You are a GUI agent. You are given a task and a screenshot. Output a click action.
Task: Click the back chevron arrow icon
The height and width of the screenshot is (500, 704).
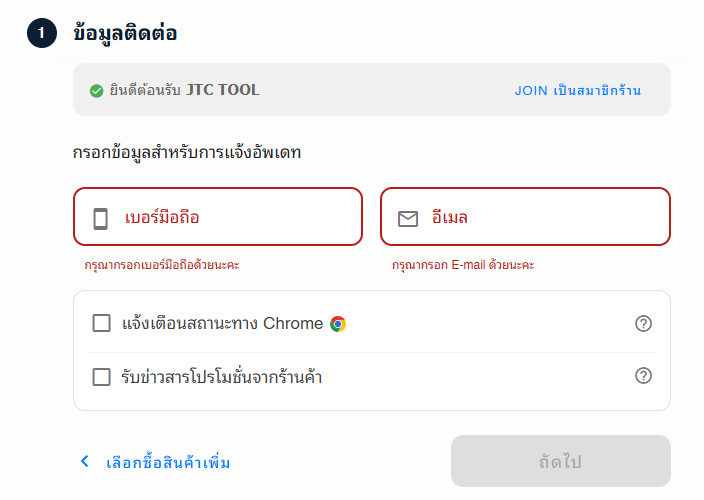(84, 461)
